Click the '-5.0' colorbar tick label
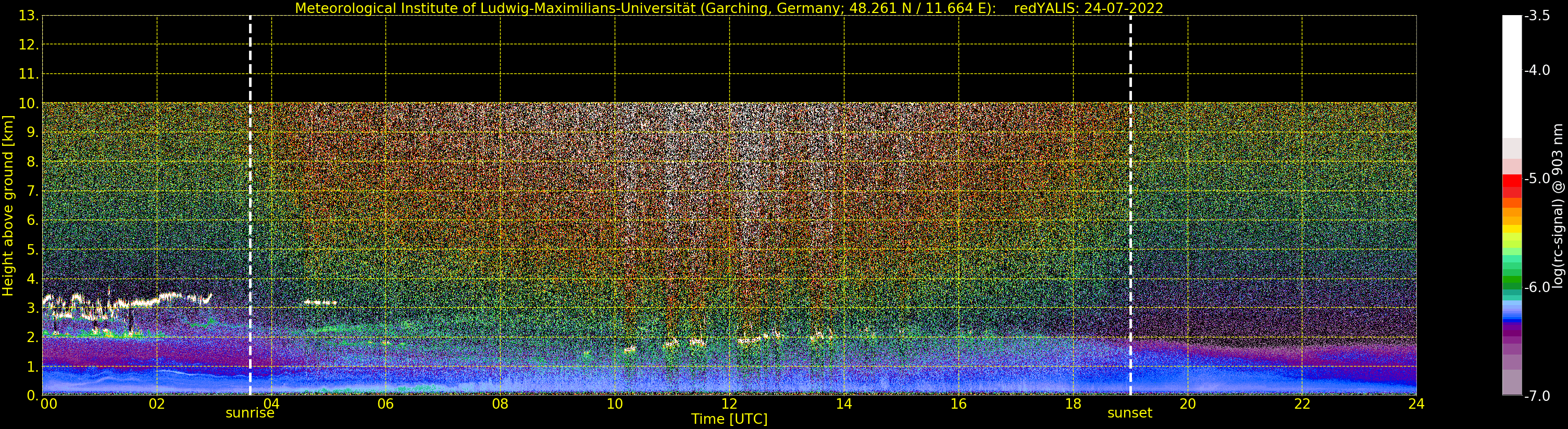Image resolution: width=1568 pixels, height=429 pixels. click(1537, 179)
